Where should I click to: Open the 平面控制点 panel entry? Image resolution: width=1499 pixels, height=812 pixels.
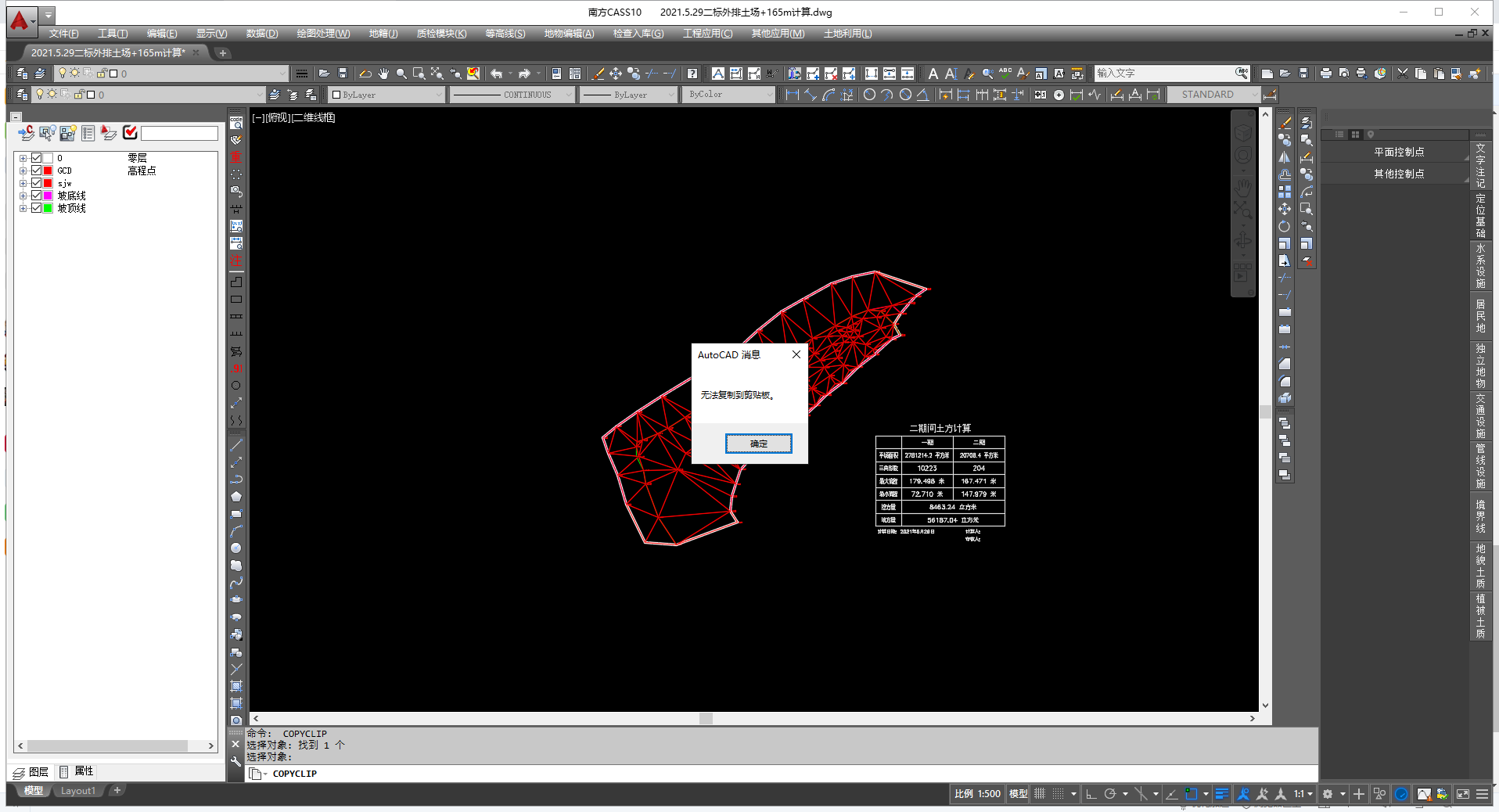click(1397, 152)
